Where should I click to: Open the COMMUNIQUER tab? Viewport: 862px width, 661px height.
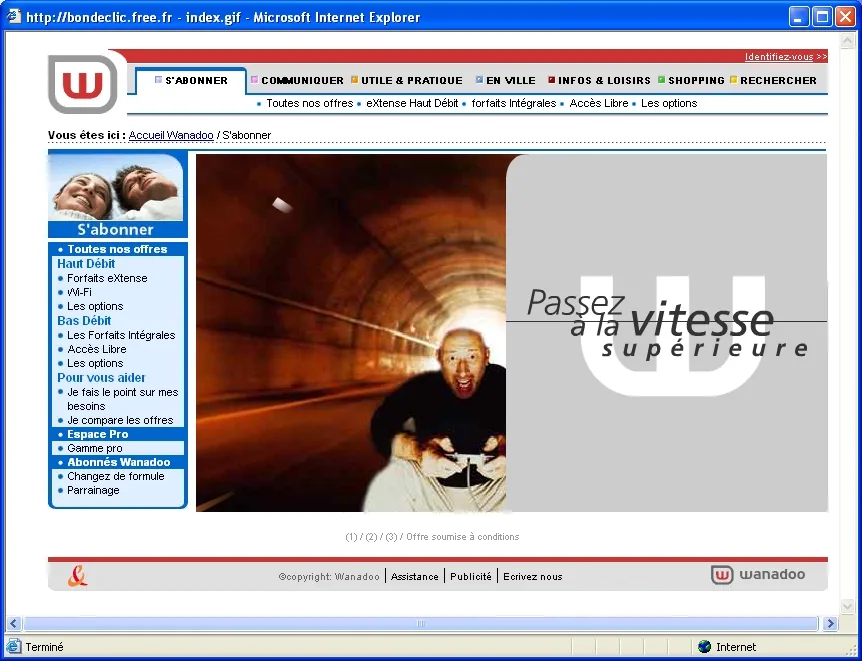[x=297, y=80]
